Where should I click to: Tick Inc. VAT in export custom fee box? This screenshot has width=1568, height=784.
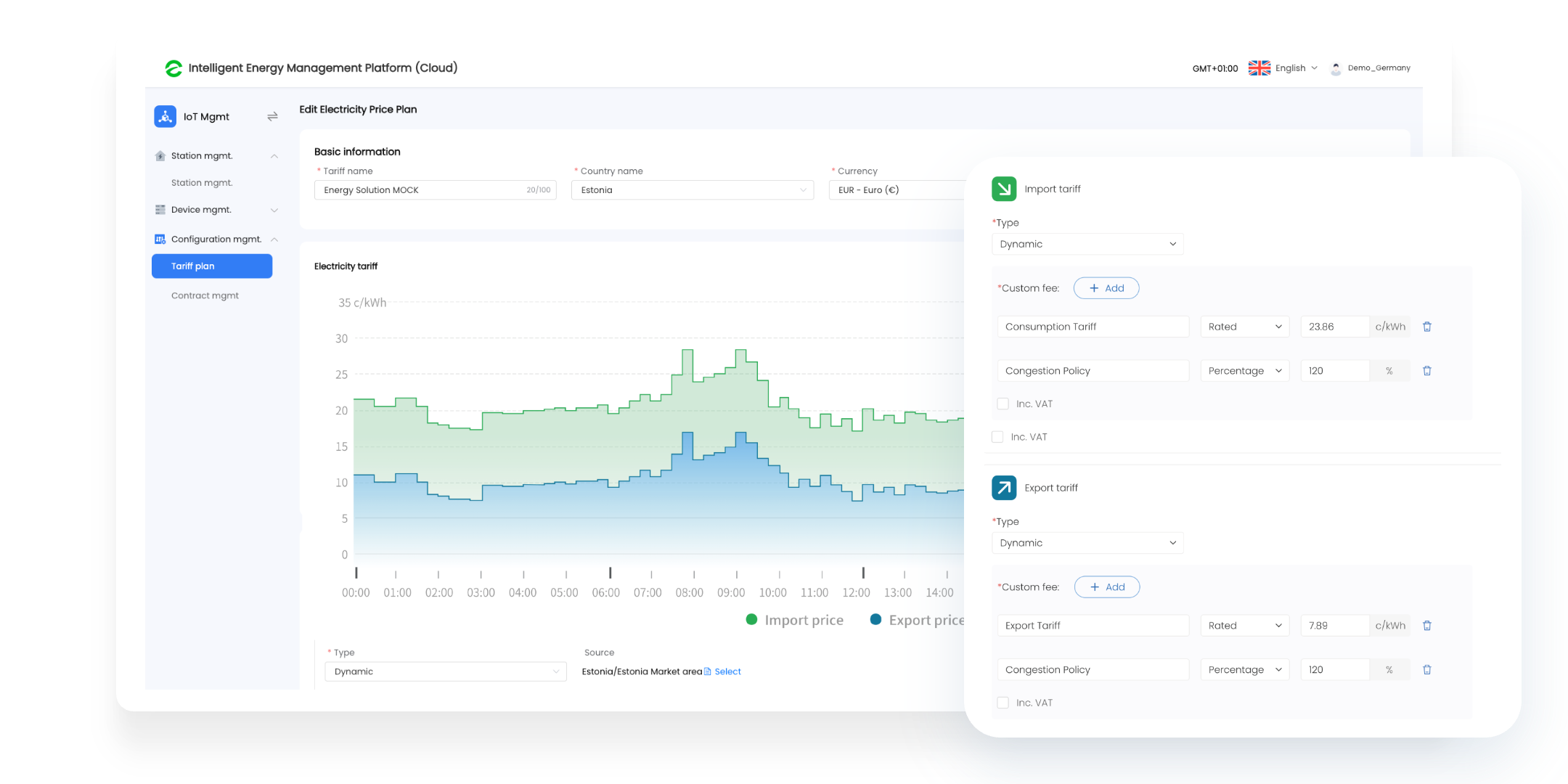tap(1003, 703)
